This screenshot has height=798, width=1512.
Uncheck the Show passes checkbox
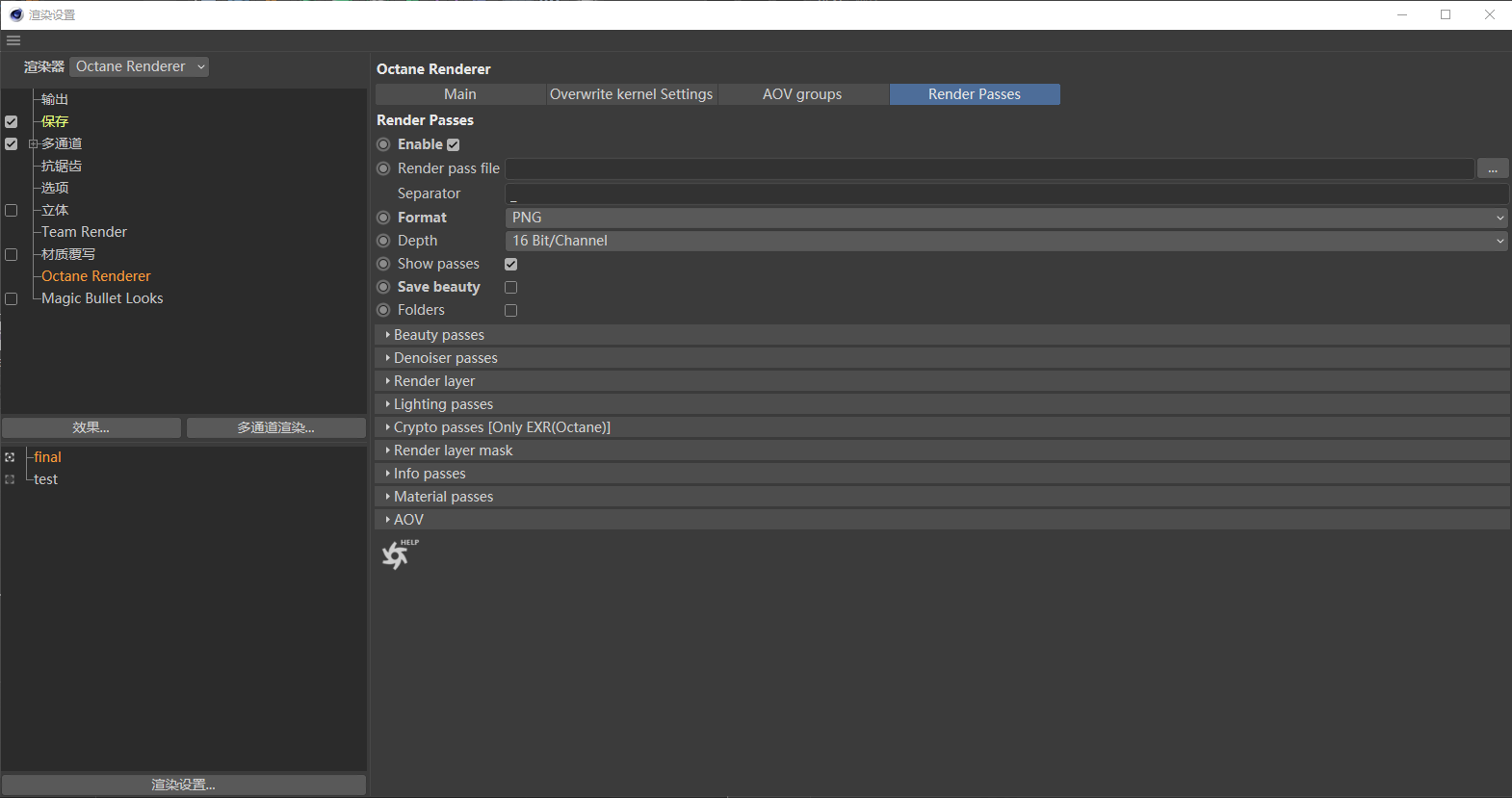511,264
